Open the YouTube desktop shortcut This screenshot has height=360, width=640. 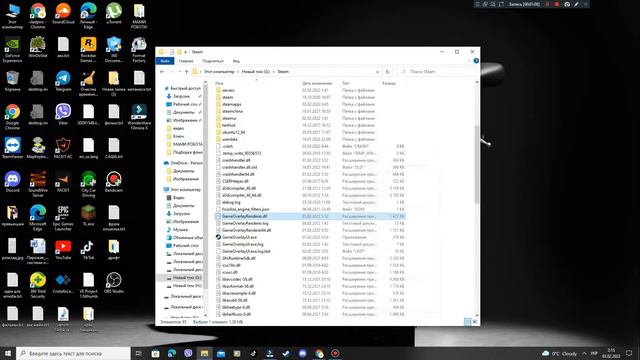pyautogui.click(x=63, y=249)
